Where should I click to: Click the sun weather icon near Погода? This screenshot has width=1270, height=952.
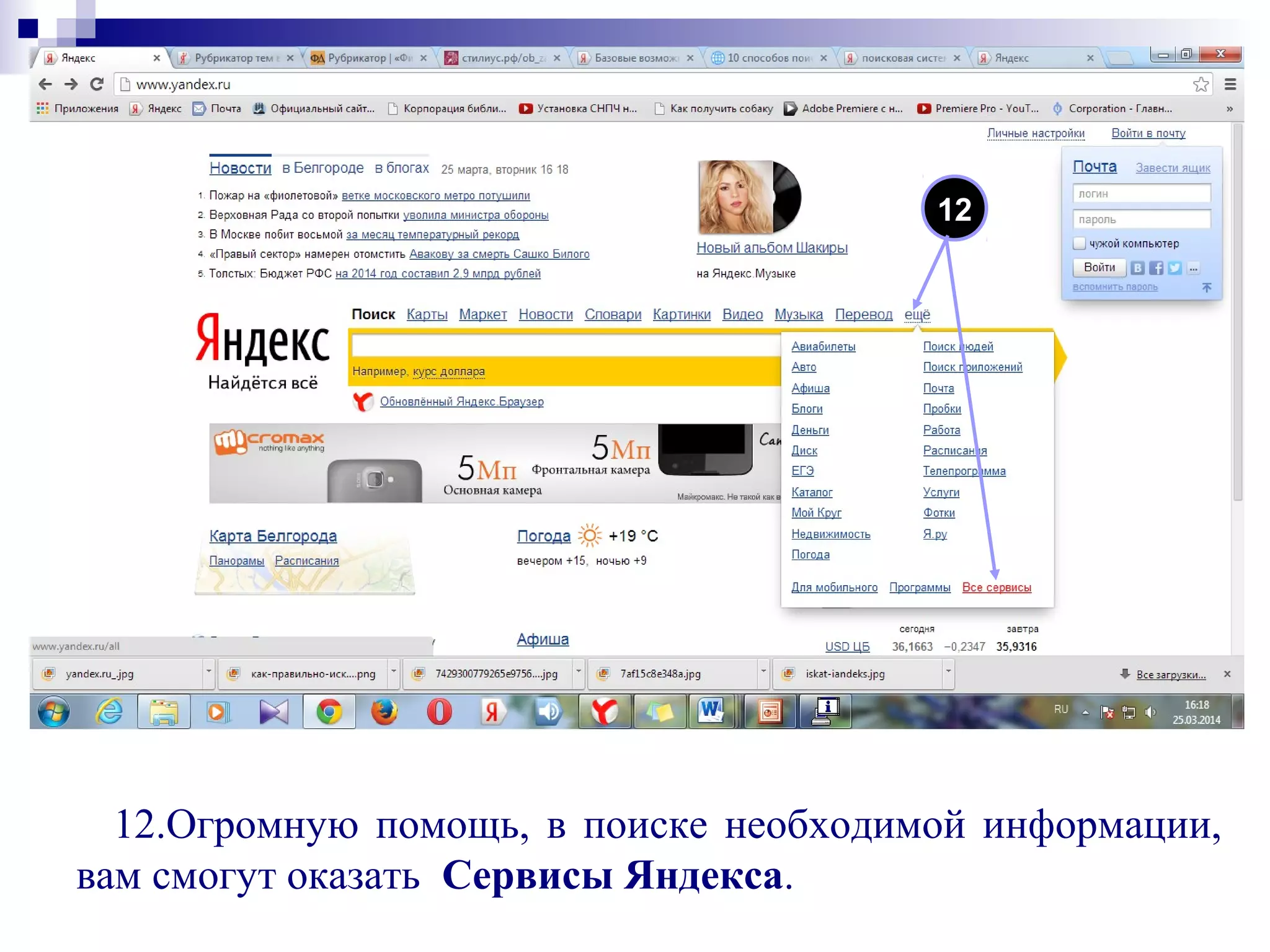coord(590,535)
